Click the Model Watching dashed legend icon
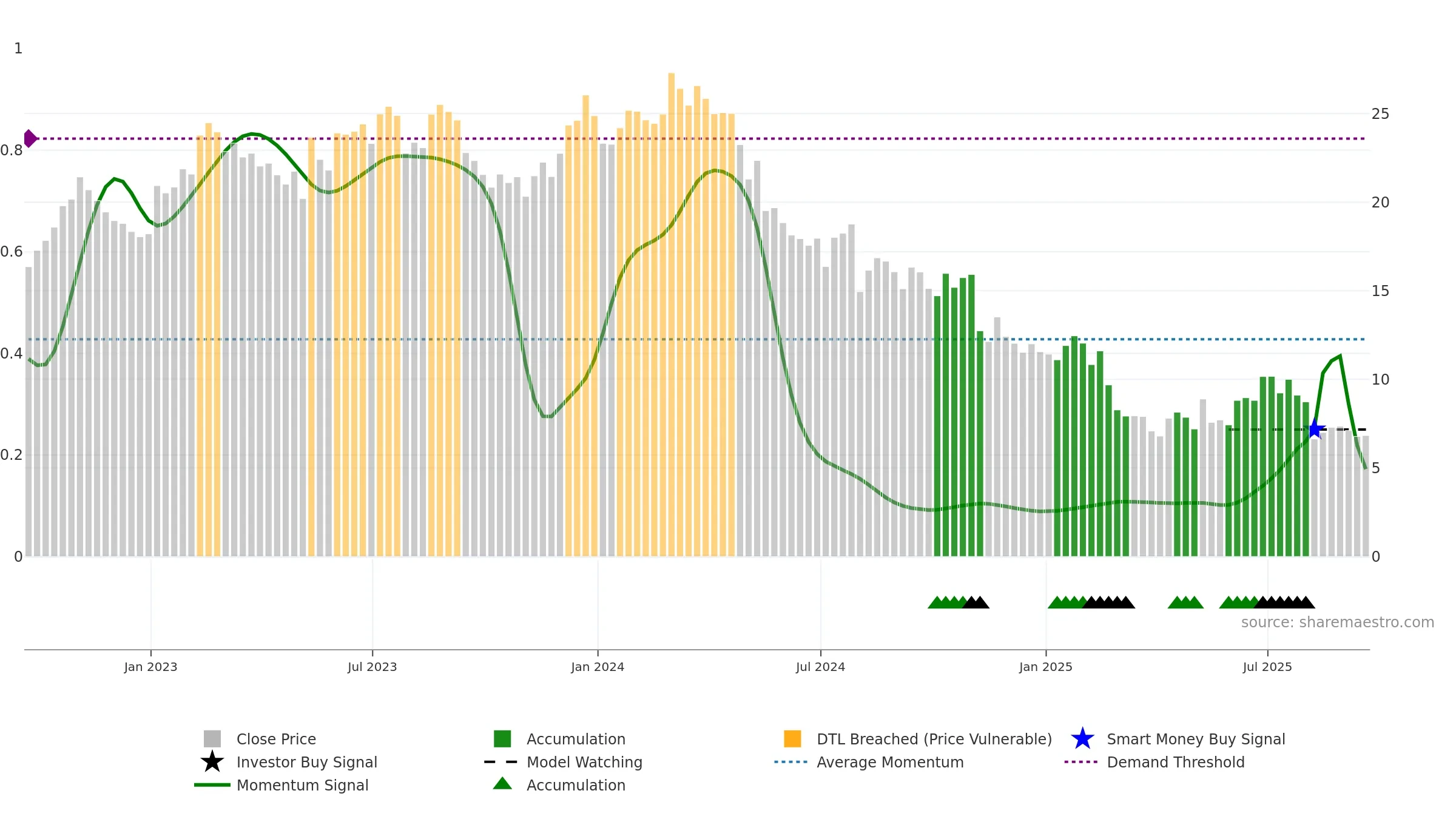 point(501,762)
